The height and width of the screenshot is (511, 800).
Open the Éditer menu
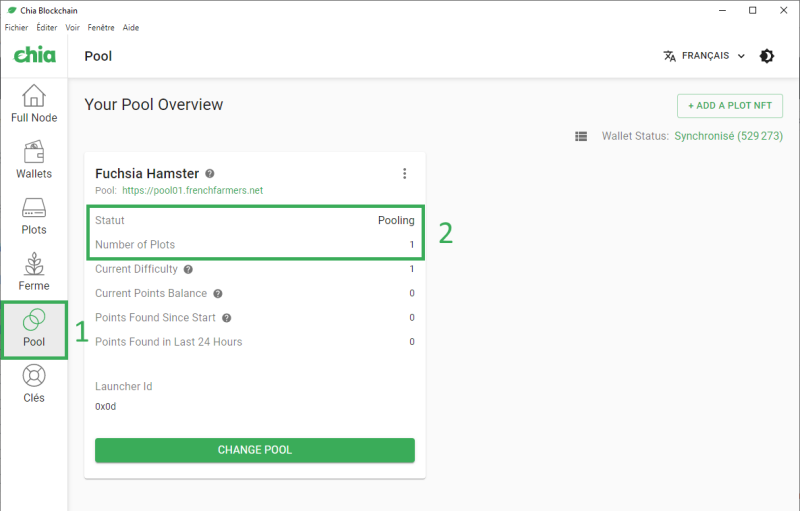[x=47, y=28]
